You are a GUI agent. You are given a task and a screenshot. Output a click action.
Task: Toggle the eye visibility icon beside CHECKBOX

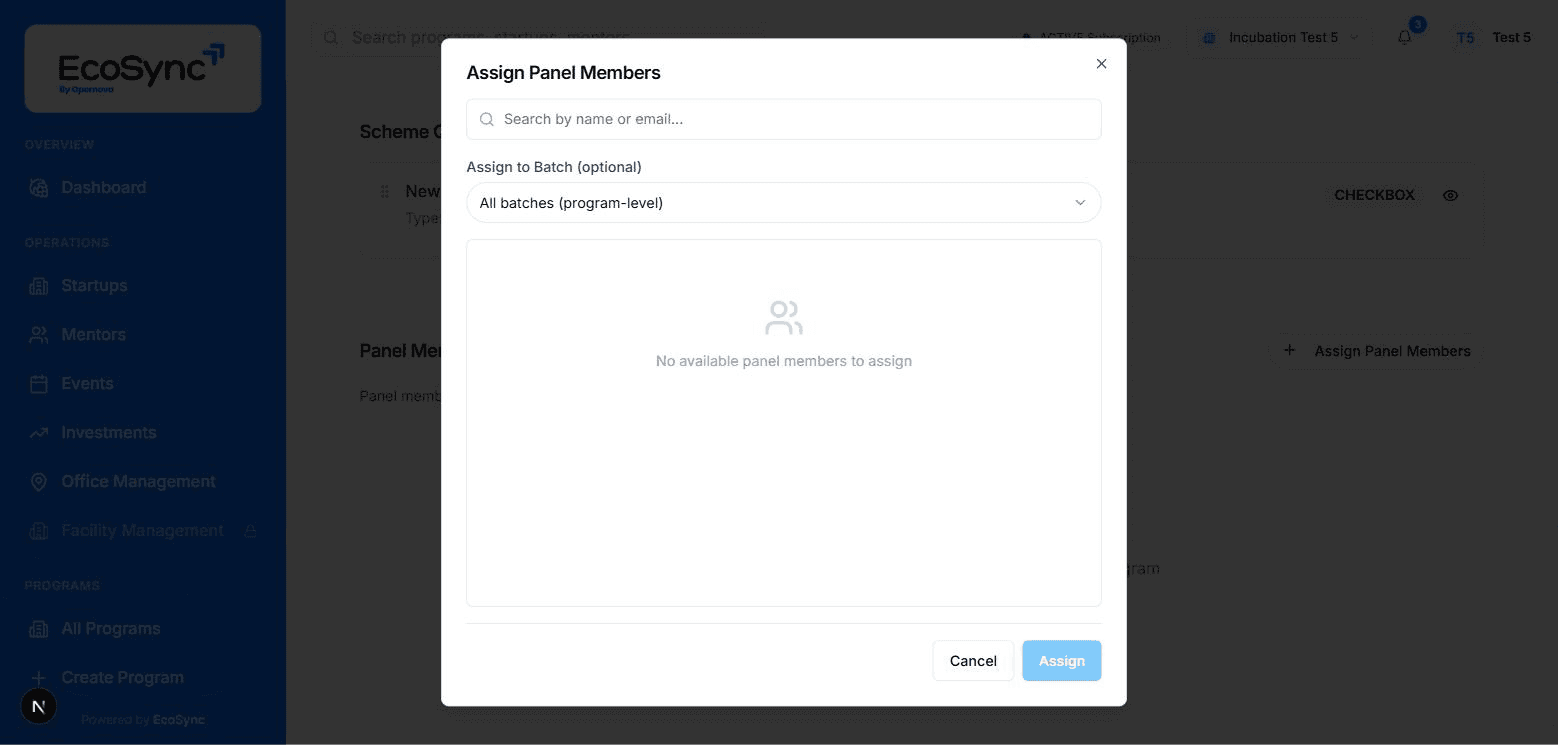(1451, 195)
